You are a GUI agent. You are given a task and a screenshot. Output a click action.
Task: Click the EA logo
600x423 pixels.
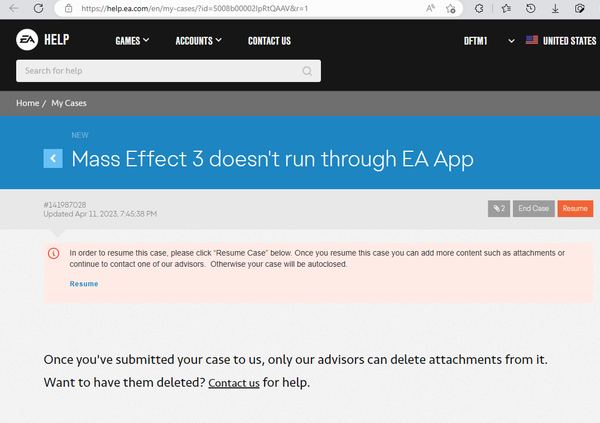coord(27,39)
